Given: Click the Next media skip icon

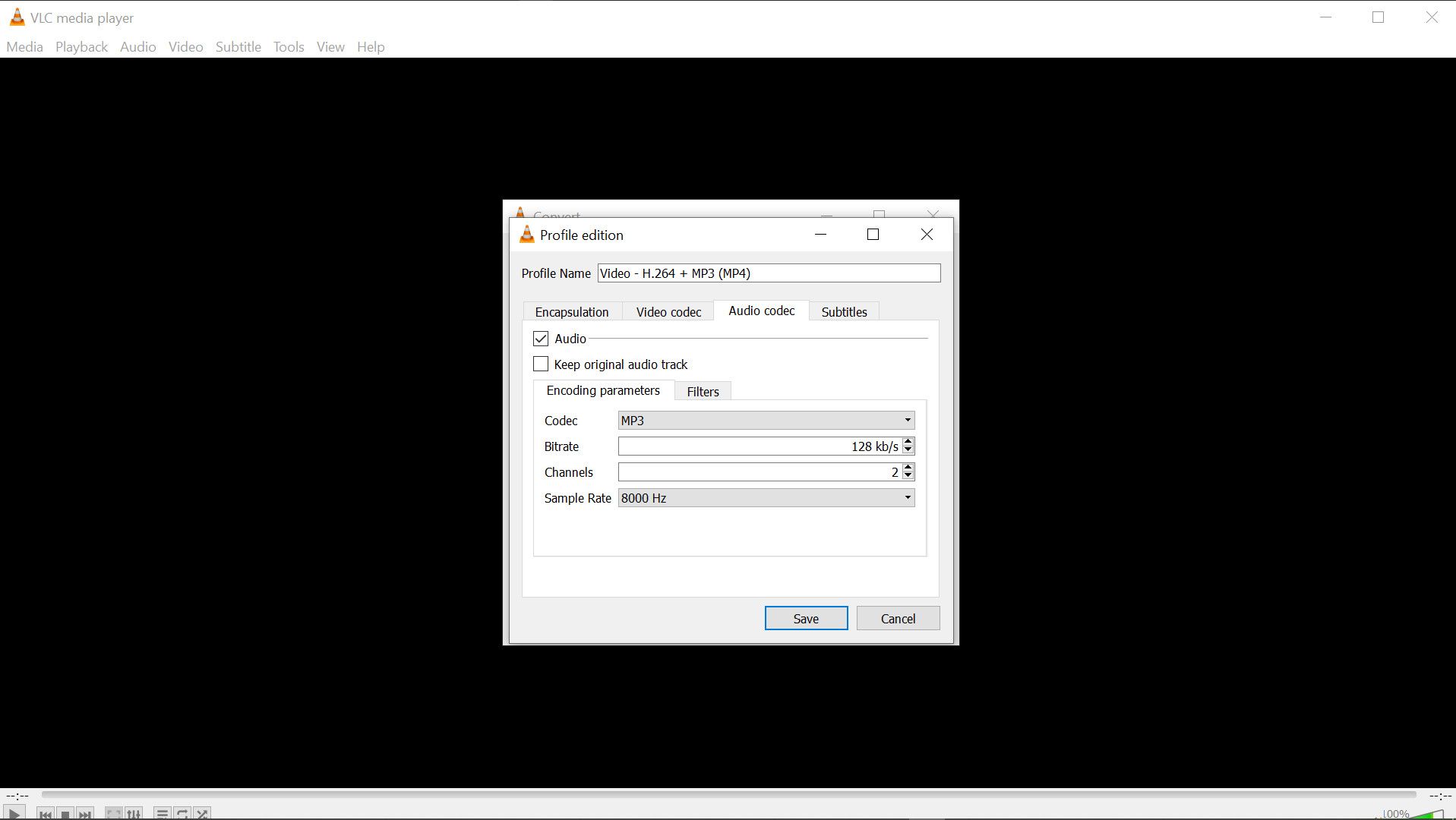Looking at the screenshot, I should 86,813.
